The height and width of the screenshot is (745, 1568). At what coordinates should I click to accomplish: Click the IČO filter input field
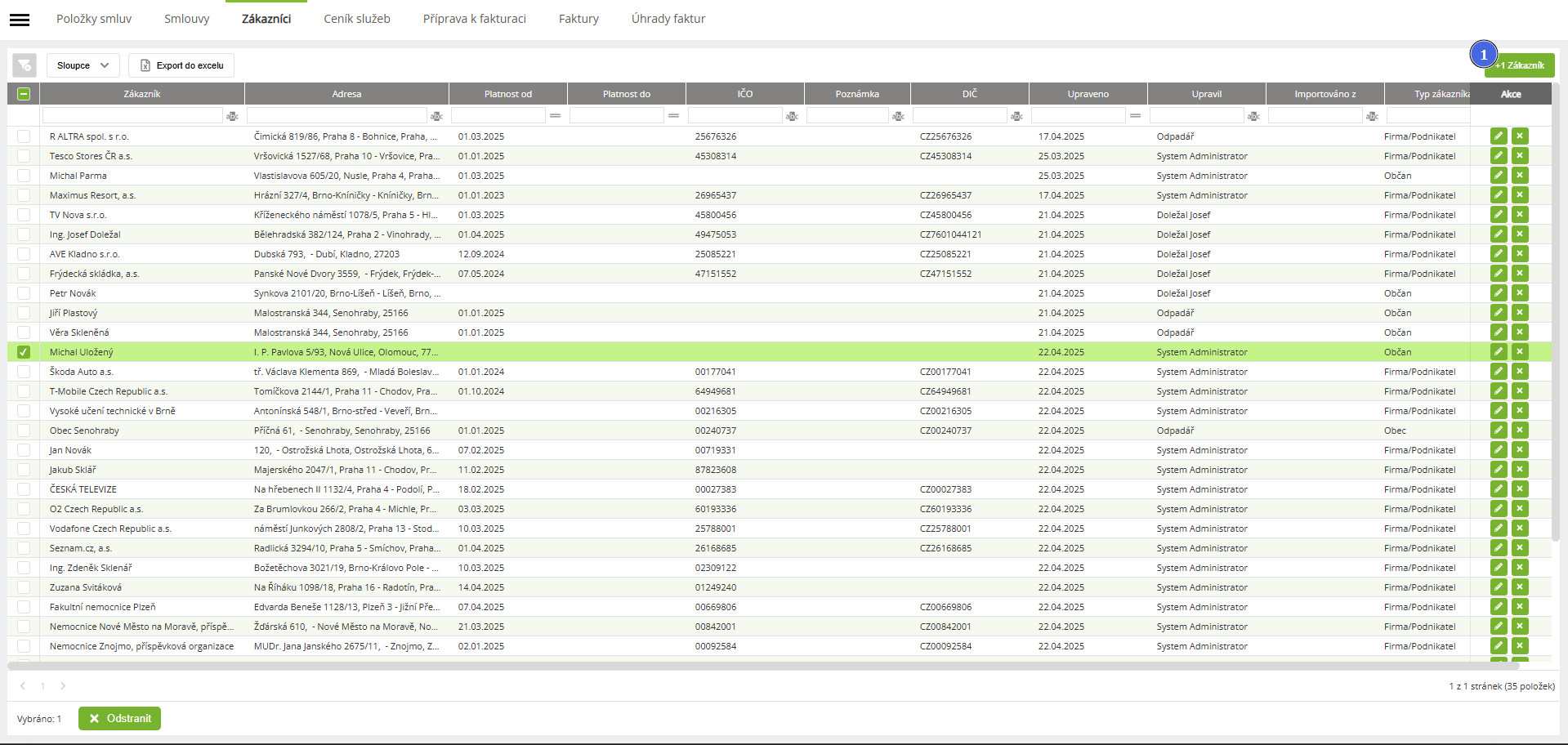pos(735,116)
